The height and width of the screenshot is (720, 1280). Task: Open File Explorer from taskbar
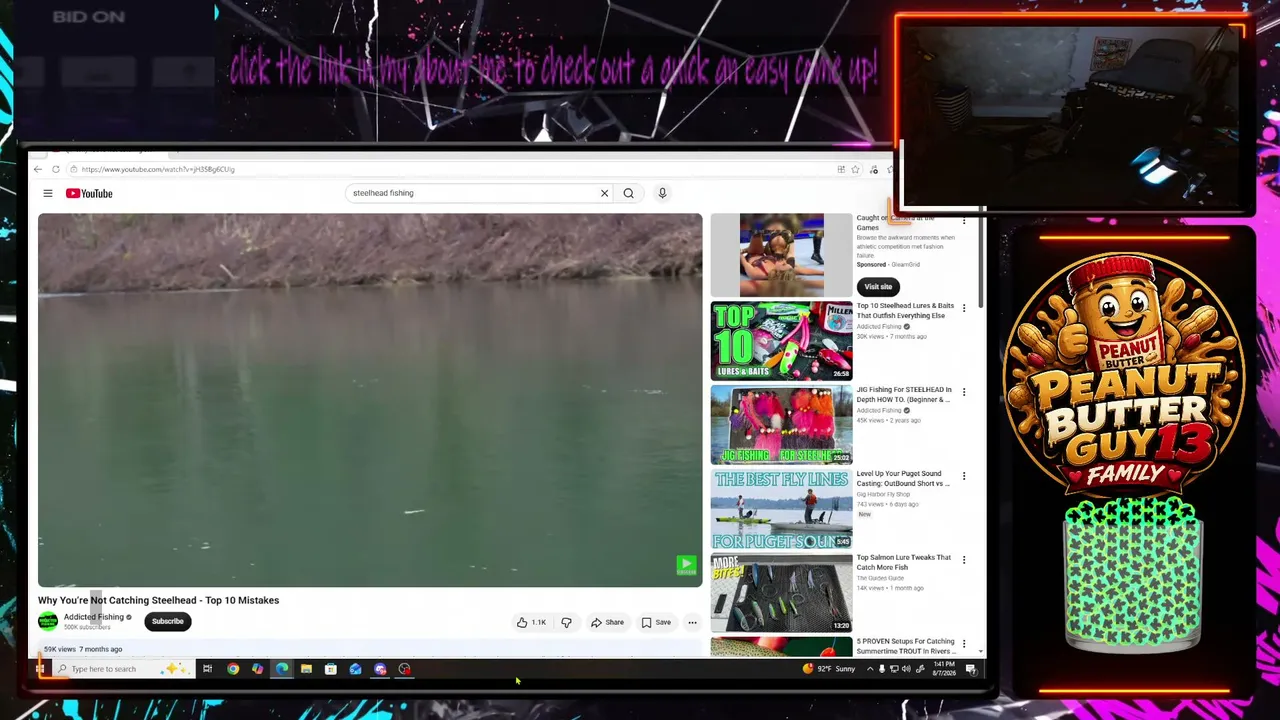point(306,669)
